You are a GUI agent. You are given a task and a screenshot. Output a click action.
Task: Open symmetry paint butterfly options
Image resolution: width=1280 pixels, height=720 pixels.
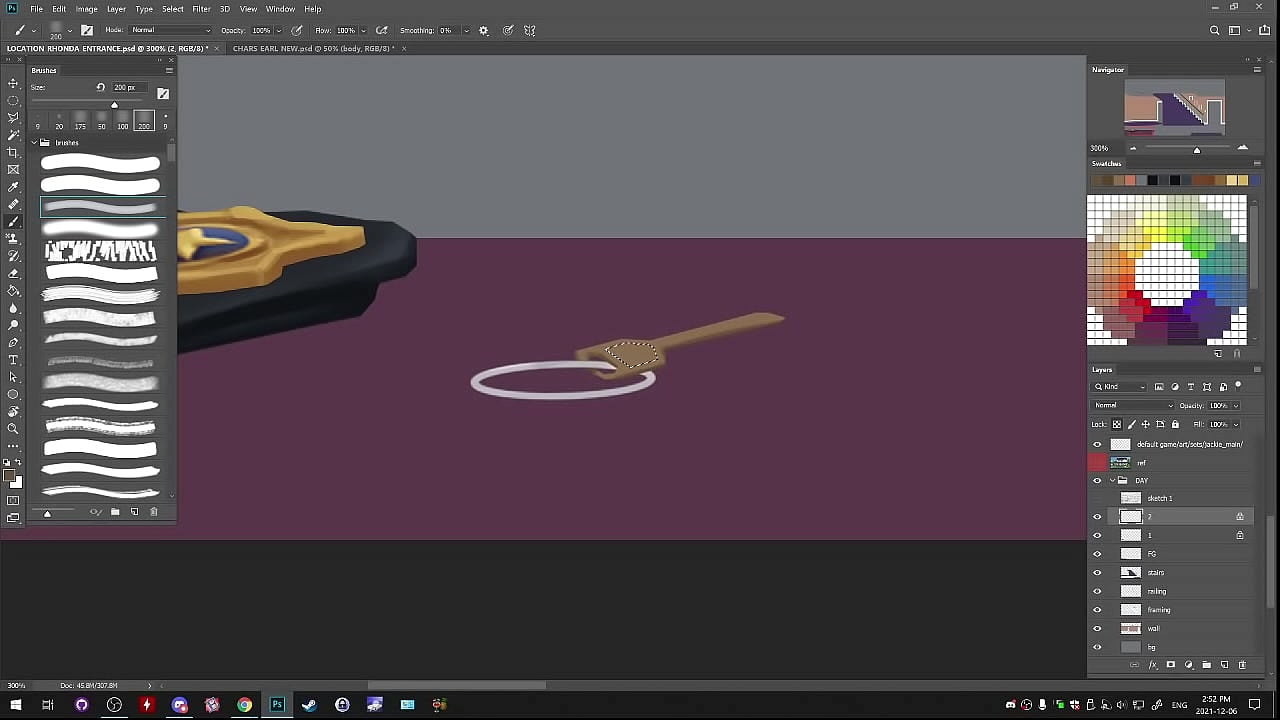pyautogui.click(x=530, y=30)
